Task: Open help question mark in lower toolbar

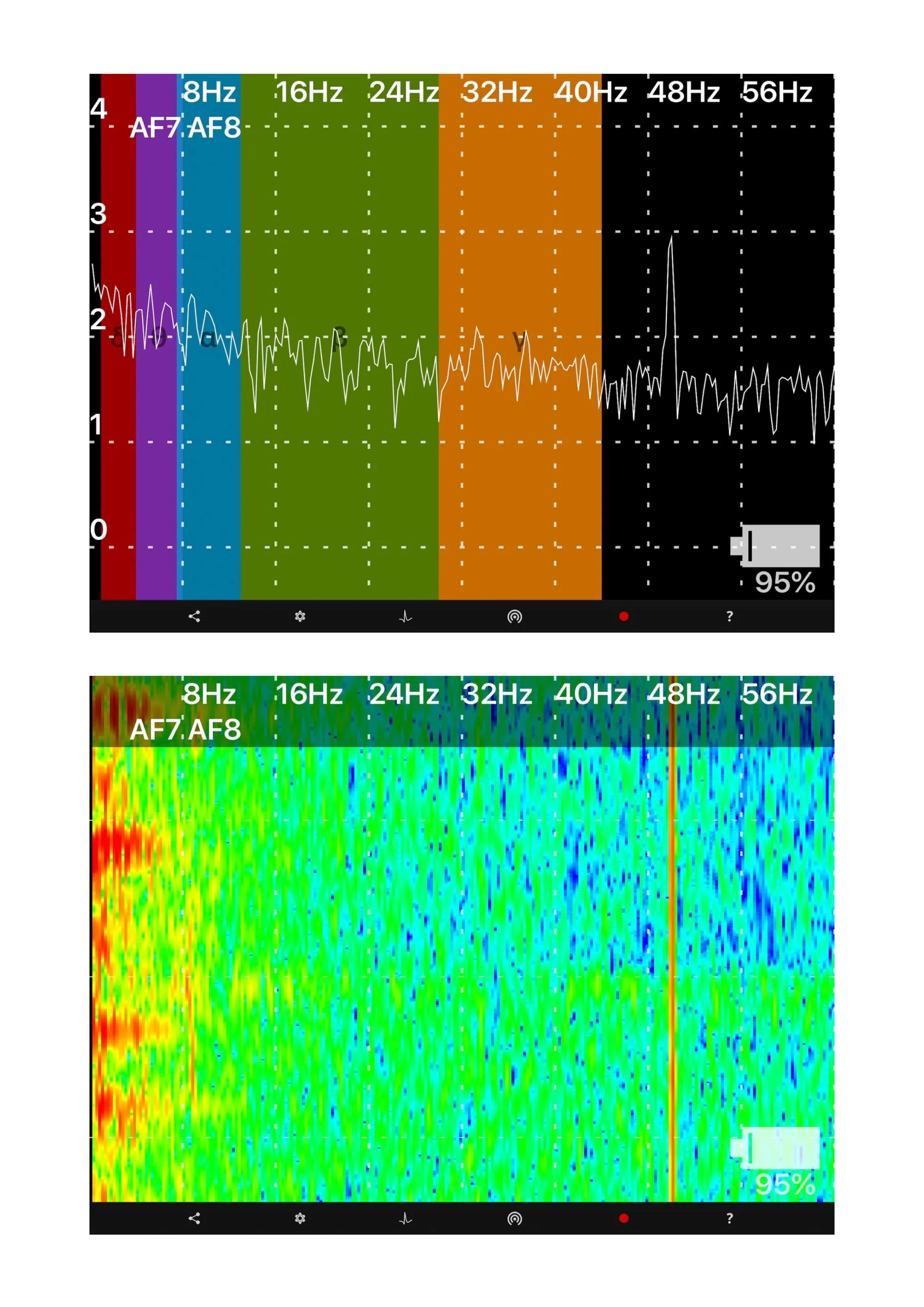Action: pyautogui.click(x=729, y=1218)
